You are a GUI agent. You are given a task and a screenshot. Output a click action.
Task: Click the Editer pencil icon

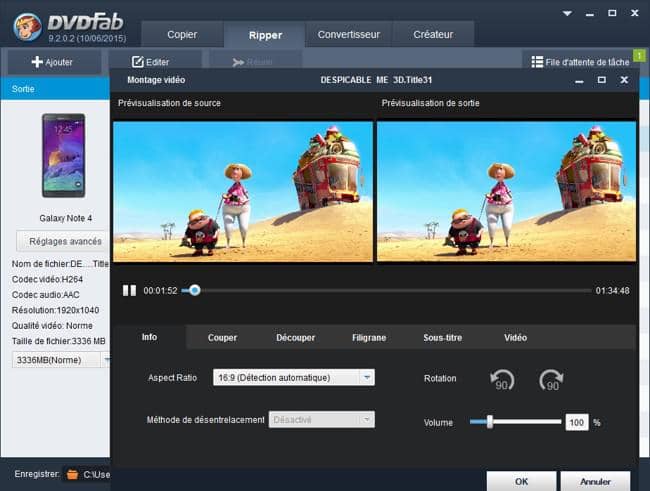point(138,62)
